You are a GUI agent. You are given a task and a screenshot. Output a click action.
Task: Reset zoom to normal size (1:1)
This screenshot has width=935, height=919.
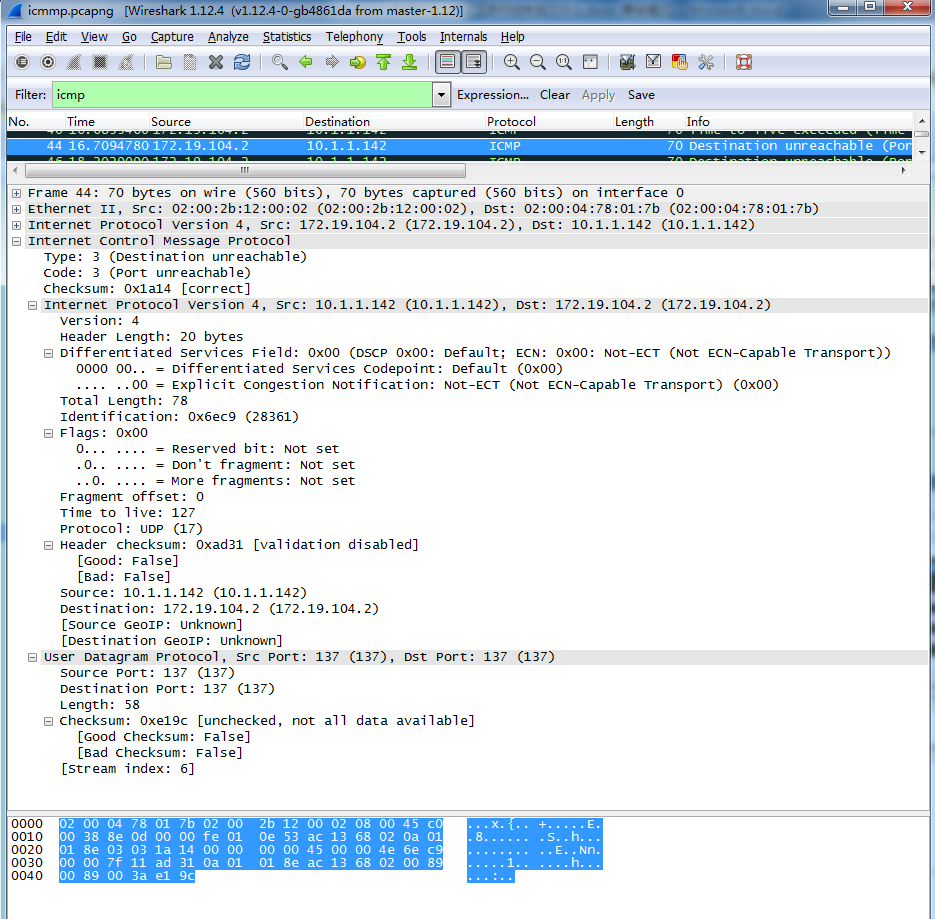pyautogui.click(x=564, y=62)
